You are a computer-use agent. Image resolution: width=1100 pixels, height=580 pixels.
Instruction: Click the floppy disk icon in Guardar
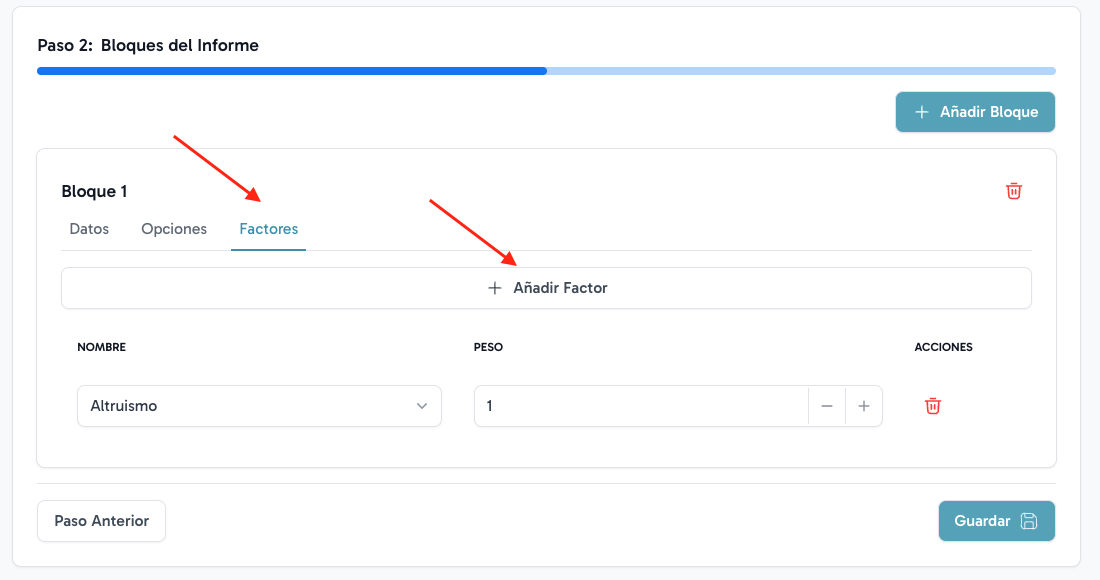(x=1029, y=521)
